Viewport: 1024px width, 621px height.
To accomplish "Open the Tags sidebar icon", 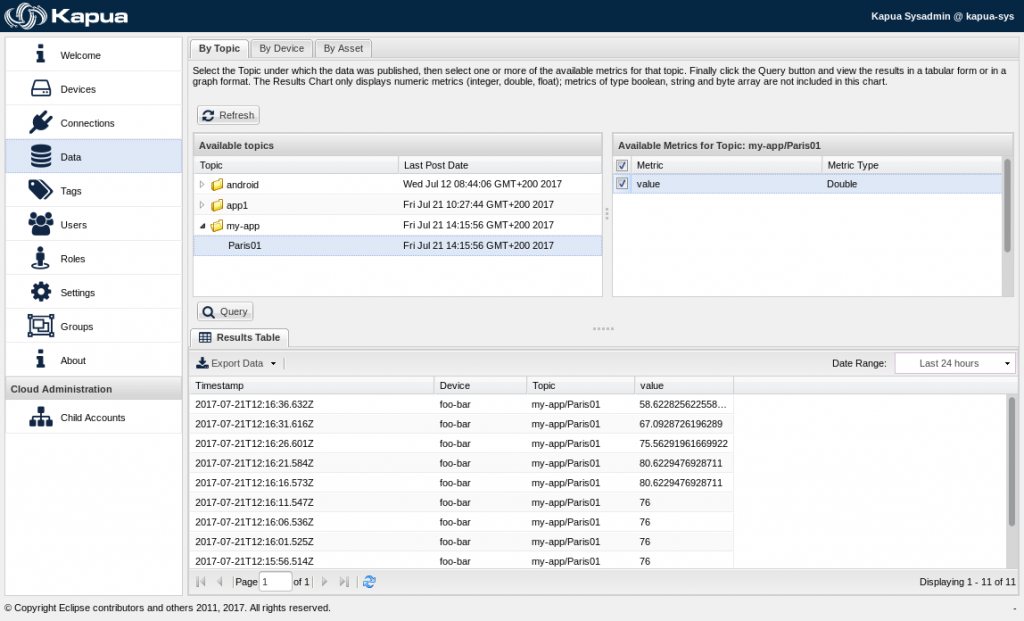I will [40, 190].
